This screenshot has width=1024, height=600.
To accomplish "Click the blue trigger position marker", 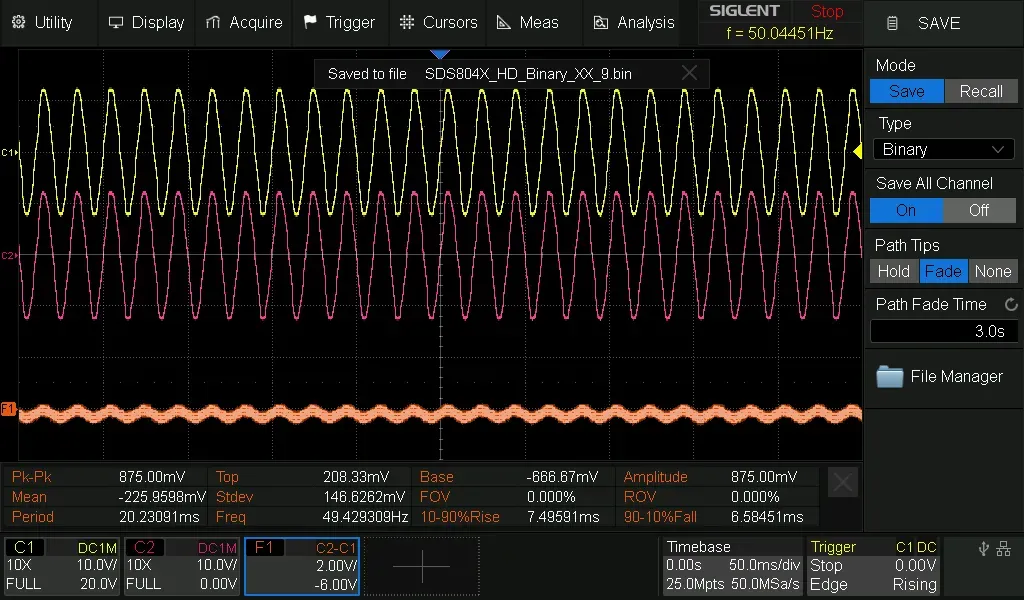I will pyautogui.click(x=439, y=53).
